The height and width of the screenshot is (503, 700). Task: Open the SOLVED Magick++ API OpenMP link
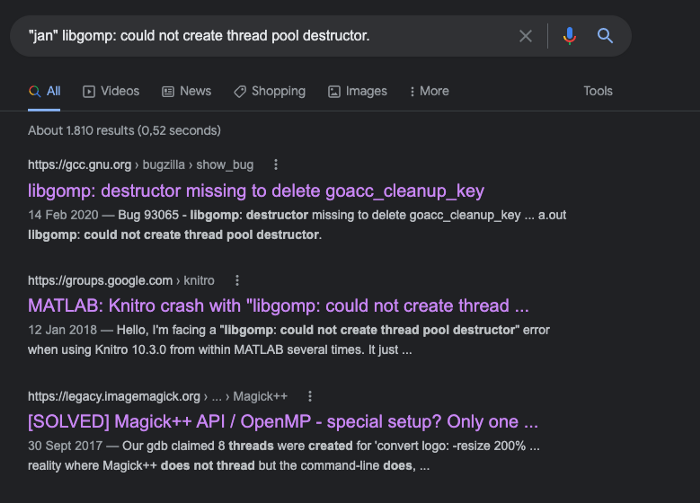point(283,422)
